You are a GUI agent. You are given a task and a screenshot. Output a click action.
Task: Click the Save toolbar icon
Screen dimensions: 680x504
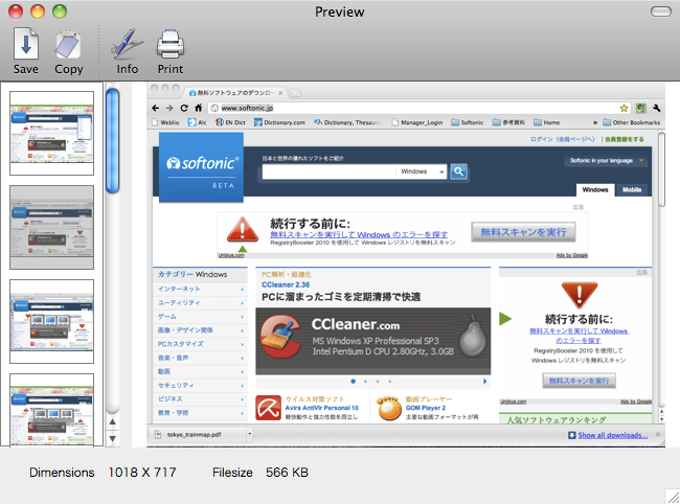click(26, 43)
